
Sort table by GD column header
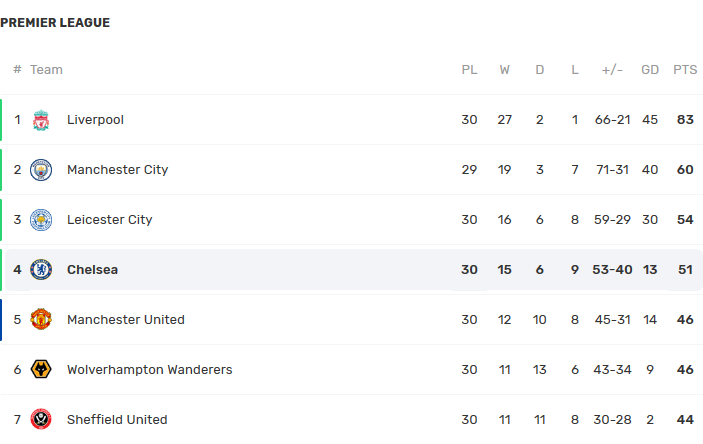pos(650,70)
